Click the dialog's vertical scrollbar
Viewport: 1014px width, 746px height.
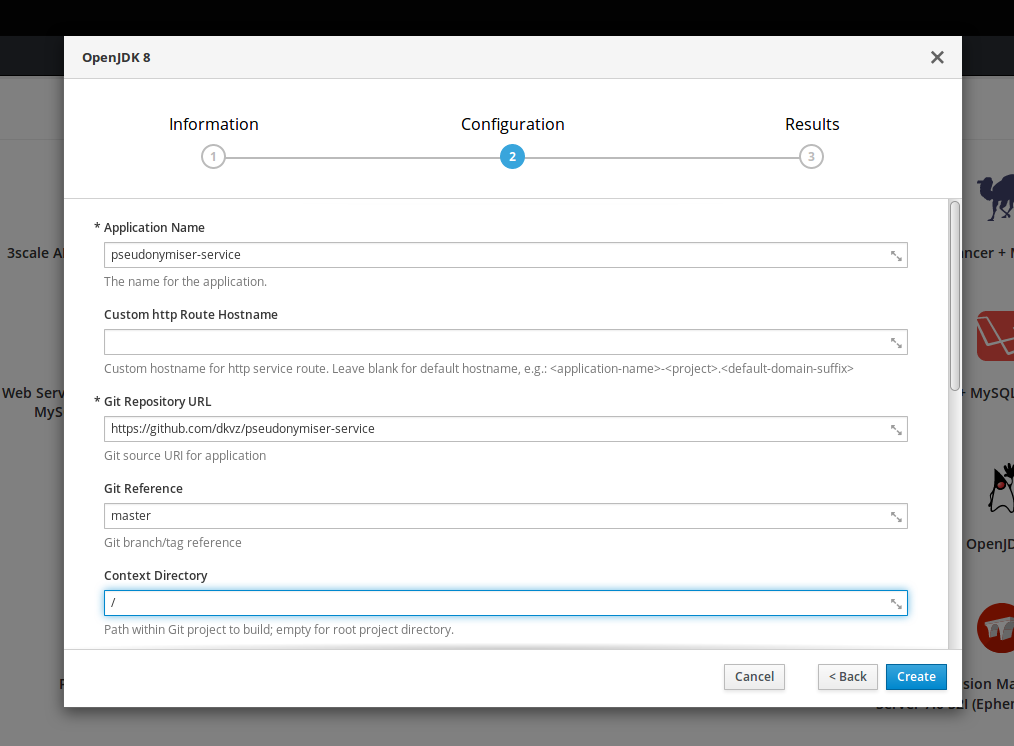954,295
